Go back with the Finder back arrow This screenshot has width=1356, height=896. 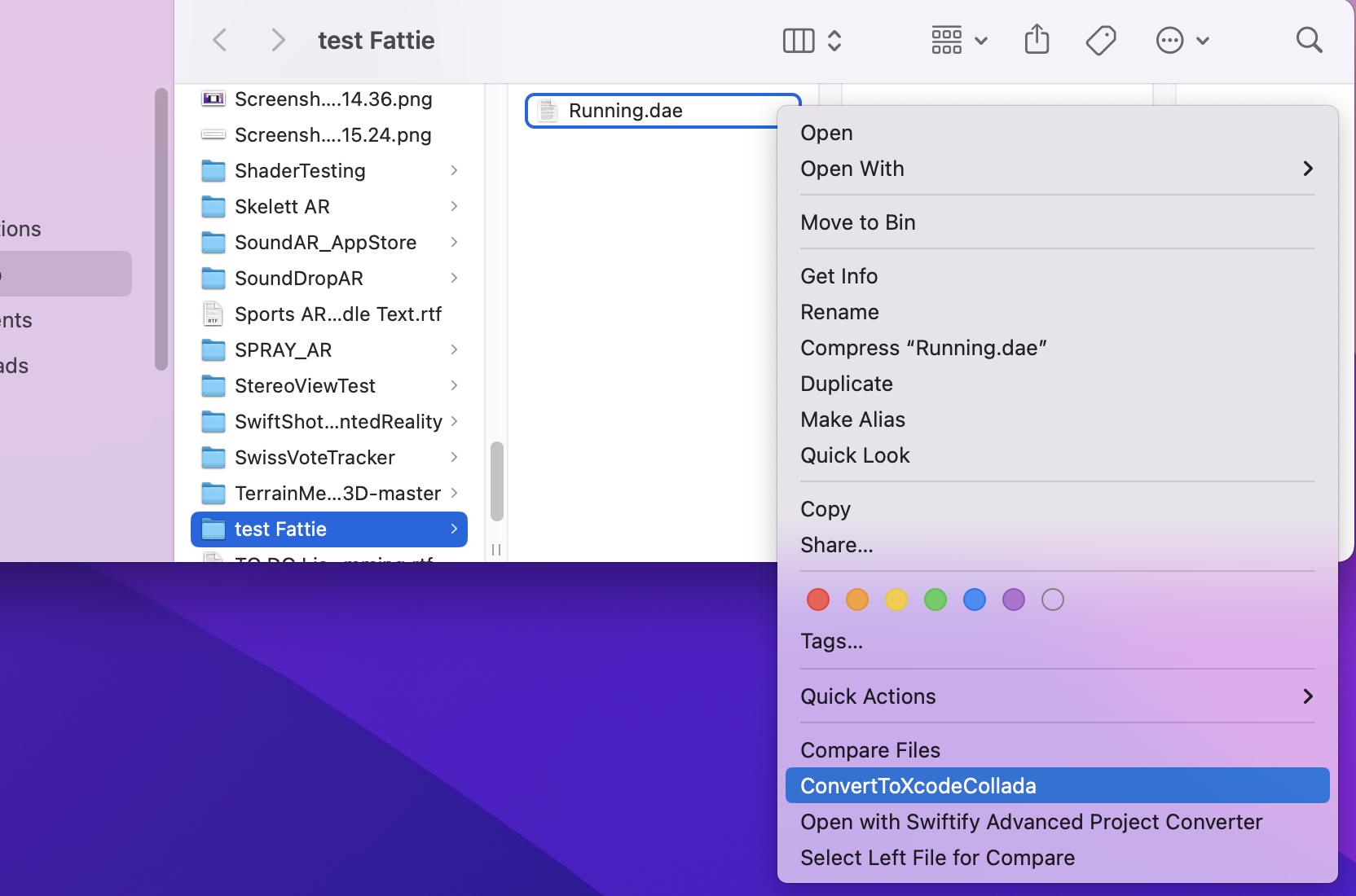219,40
